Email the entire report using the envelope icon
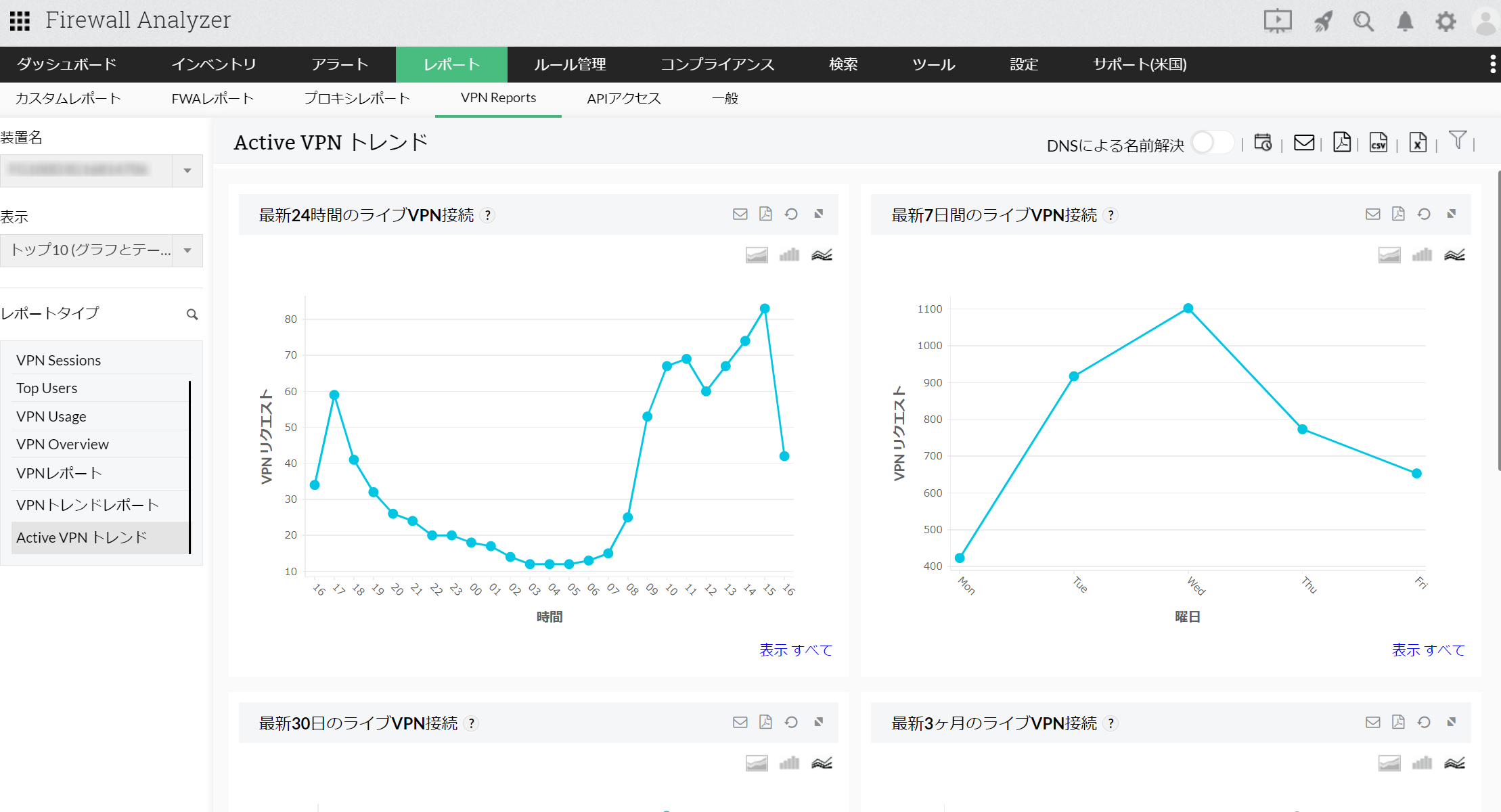This screenshot has width=1501, height=812. point(1303,143)
